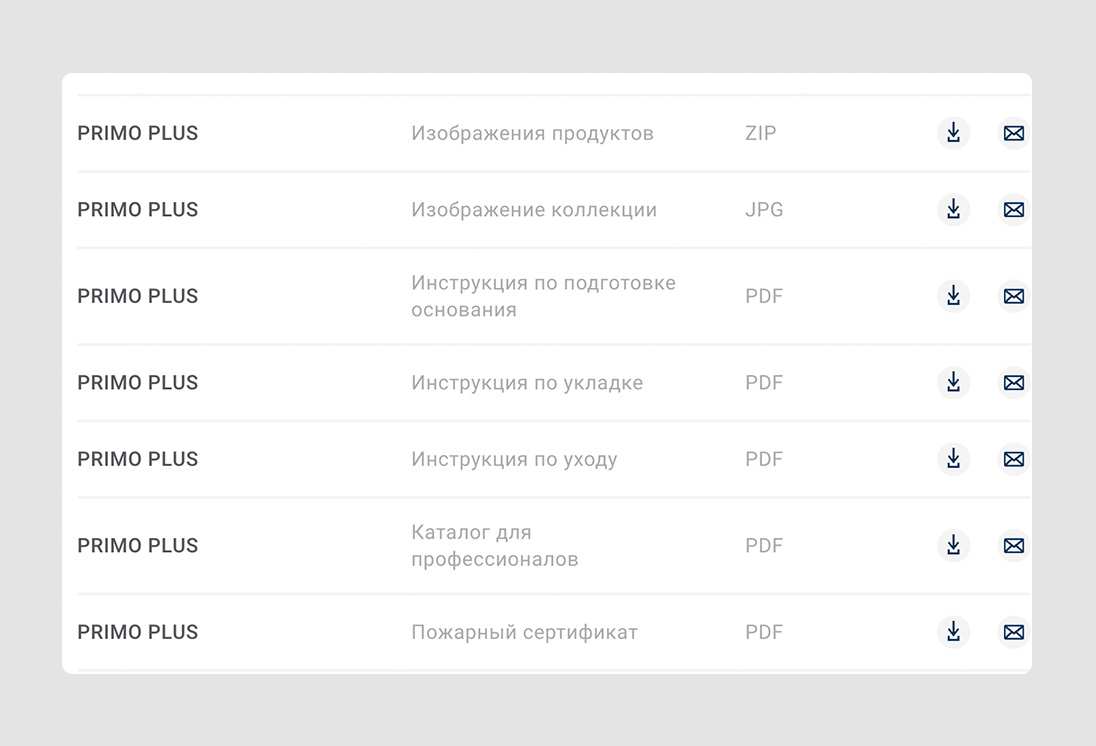Select the Пожарный сертификат document title
This screenshot has height=746, width=1096.
point(524,633)
